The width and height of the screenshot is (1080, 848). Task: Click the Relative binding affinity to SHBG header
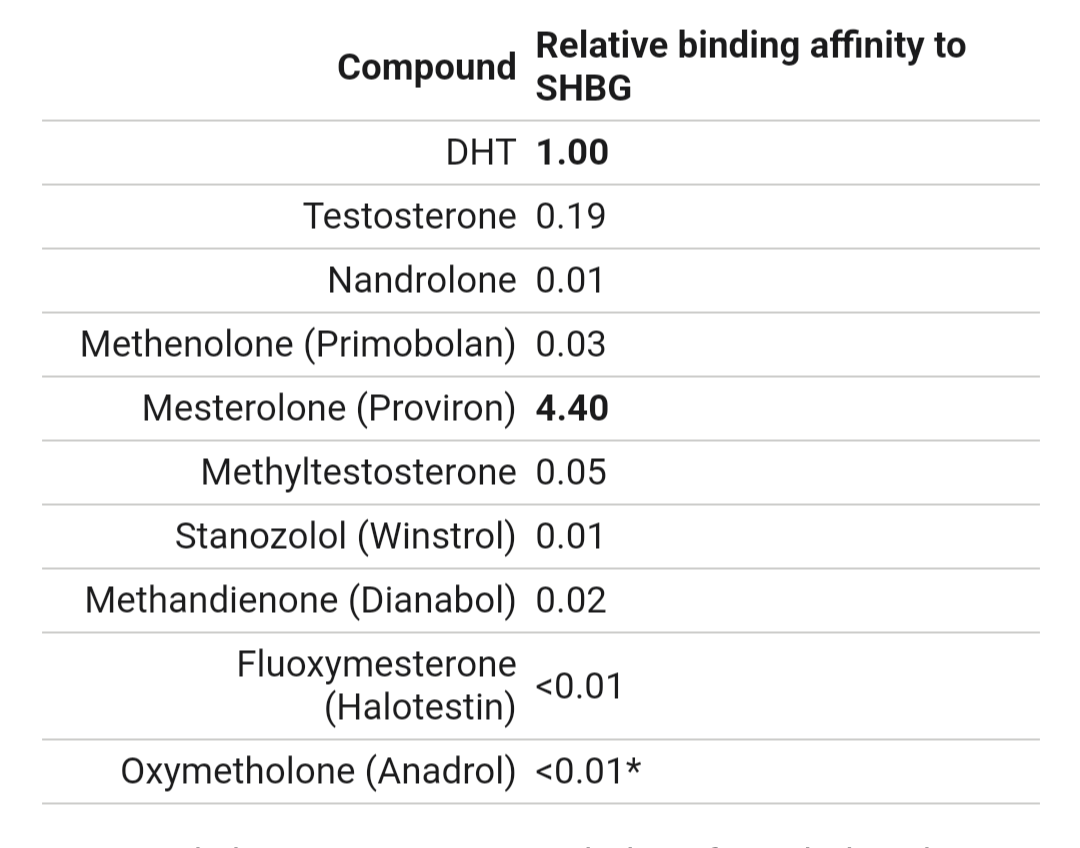750,67
